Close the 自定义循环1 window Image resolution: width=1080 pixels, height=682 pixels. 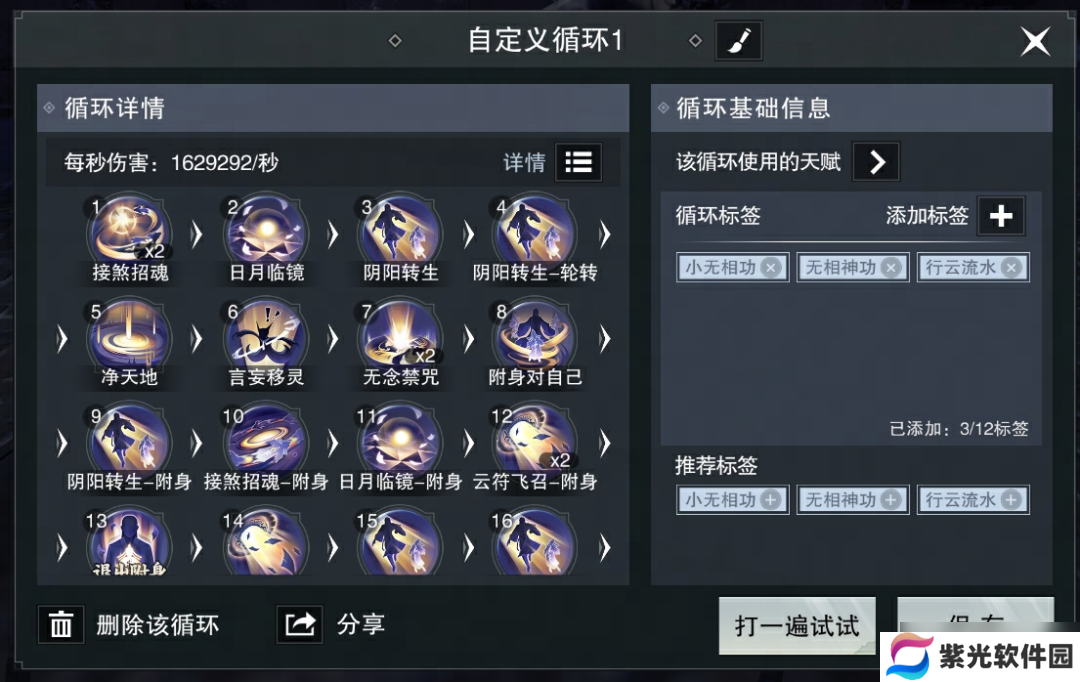[x=1035, y=42]
